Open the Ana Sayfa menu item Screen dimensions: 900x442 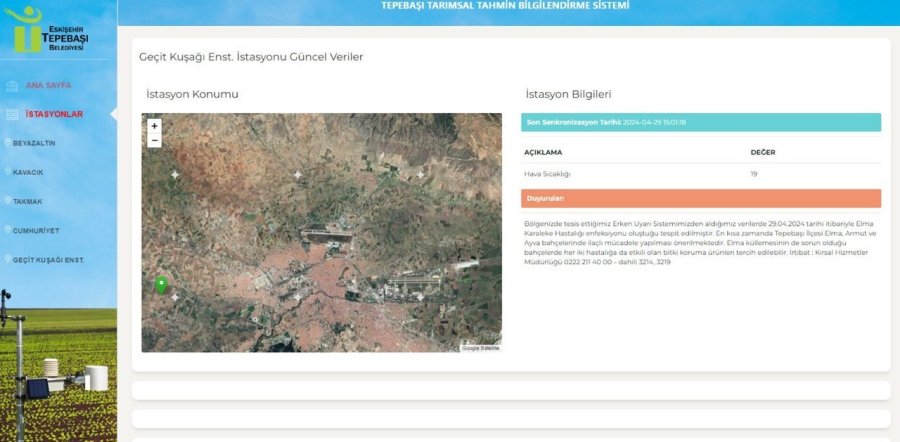pos(48,86)
